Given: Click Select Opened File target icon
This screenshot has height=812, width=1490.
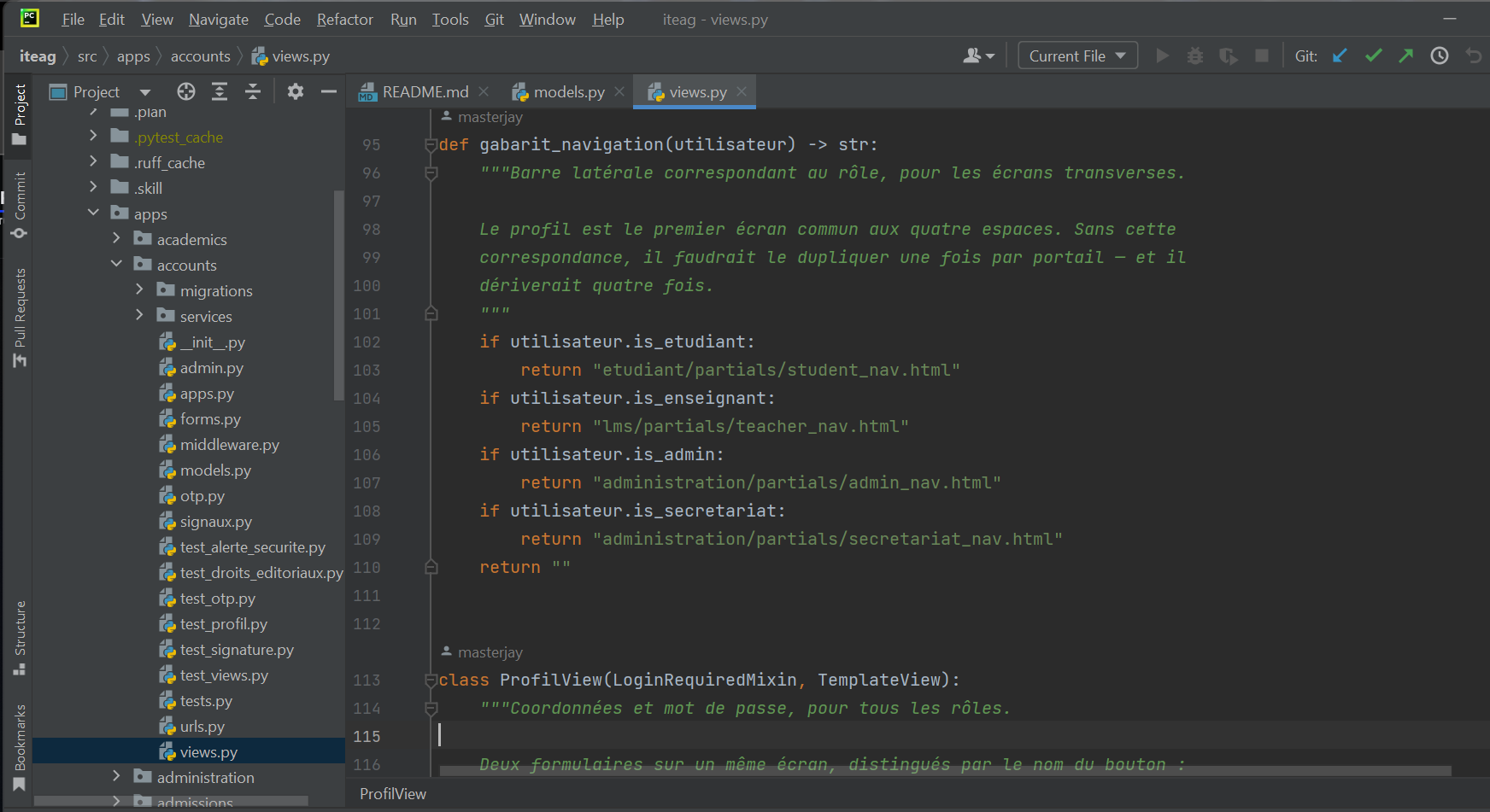Looking at the screenshot, I should [186, 91].
